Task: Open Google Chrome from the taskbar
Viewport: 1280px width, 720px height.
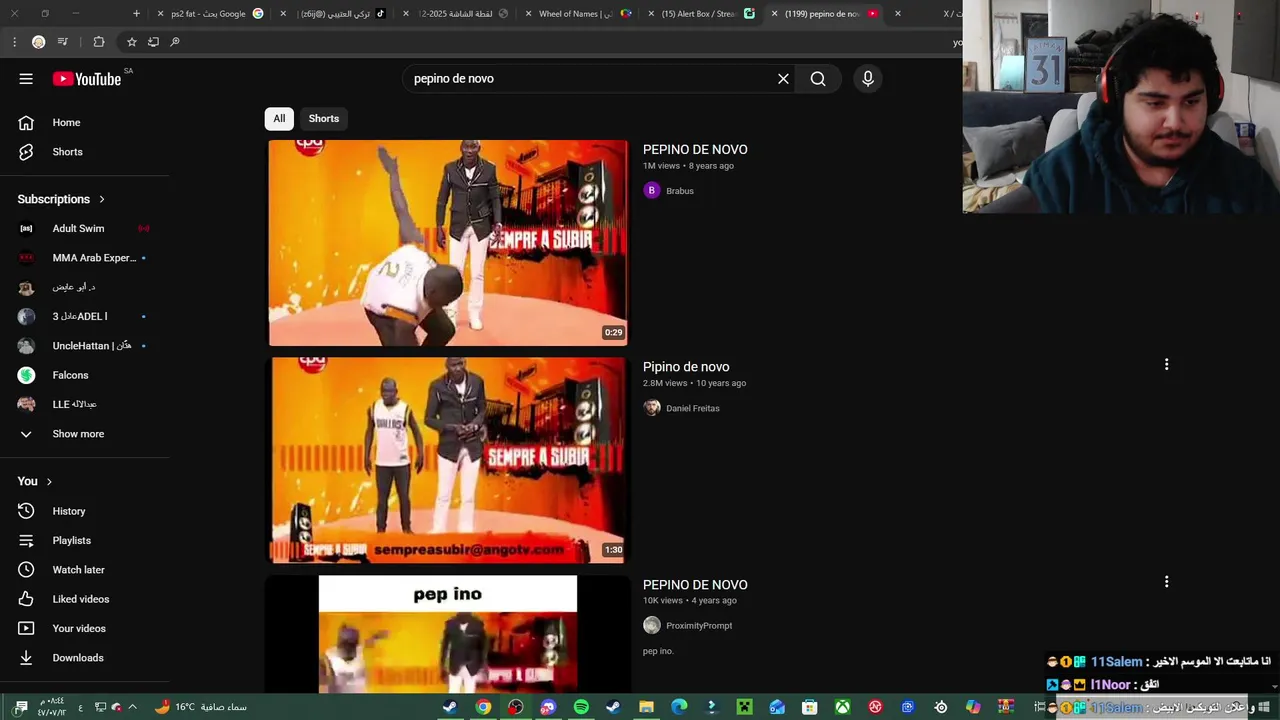Action: point(483,707)
